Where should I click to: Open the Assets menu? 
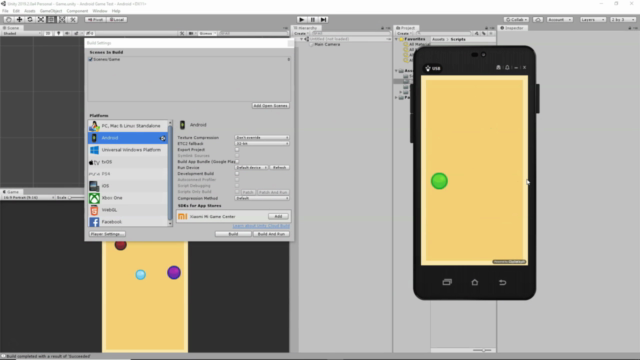tap(30, 11)
